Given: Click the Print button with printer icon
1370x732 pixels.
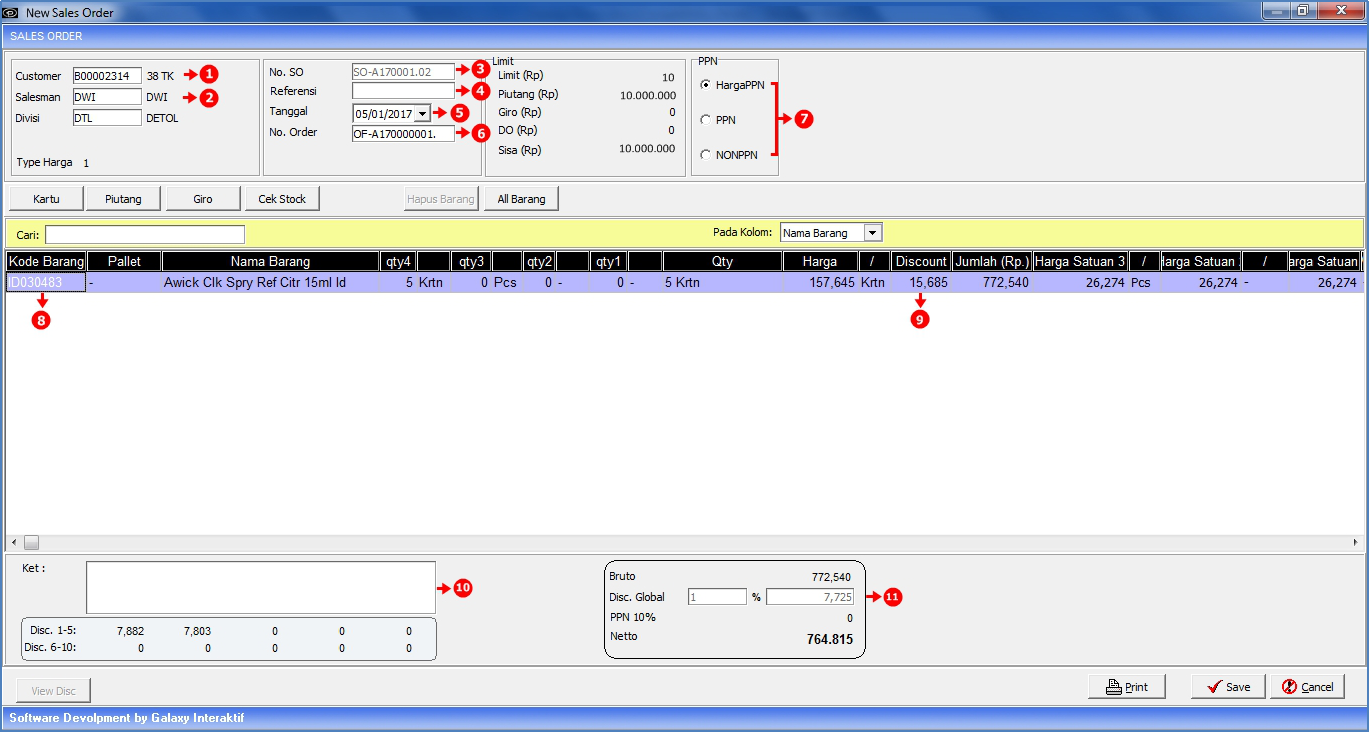Looking at the screenshot, I should click(x=1126, y=687).
